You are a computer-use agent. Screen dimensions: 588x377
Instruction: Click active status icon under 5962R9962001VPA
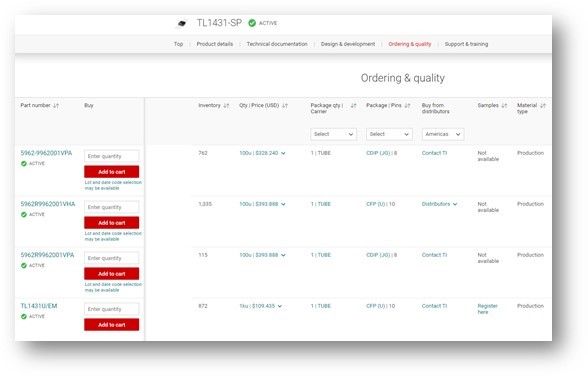[x=24, y=266]
